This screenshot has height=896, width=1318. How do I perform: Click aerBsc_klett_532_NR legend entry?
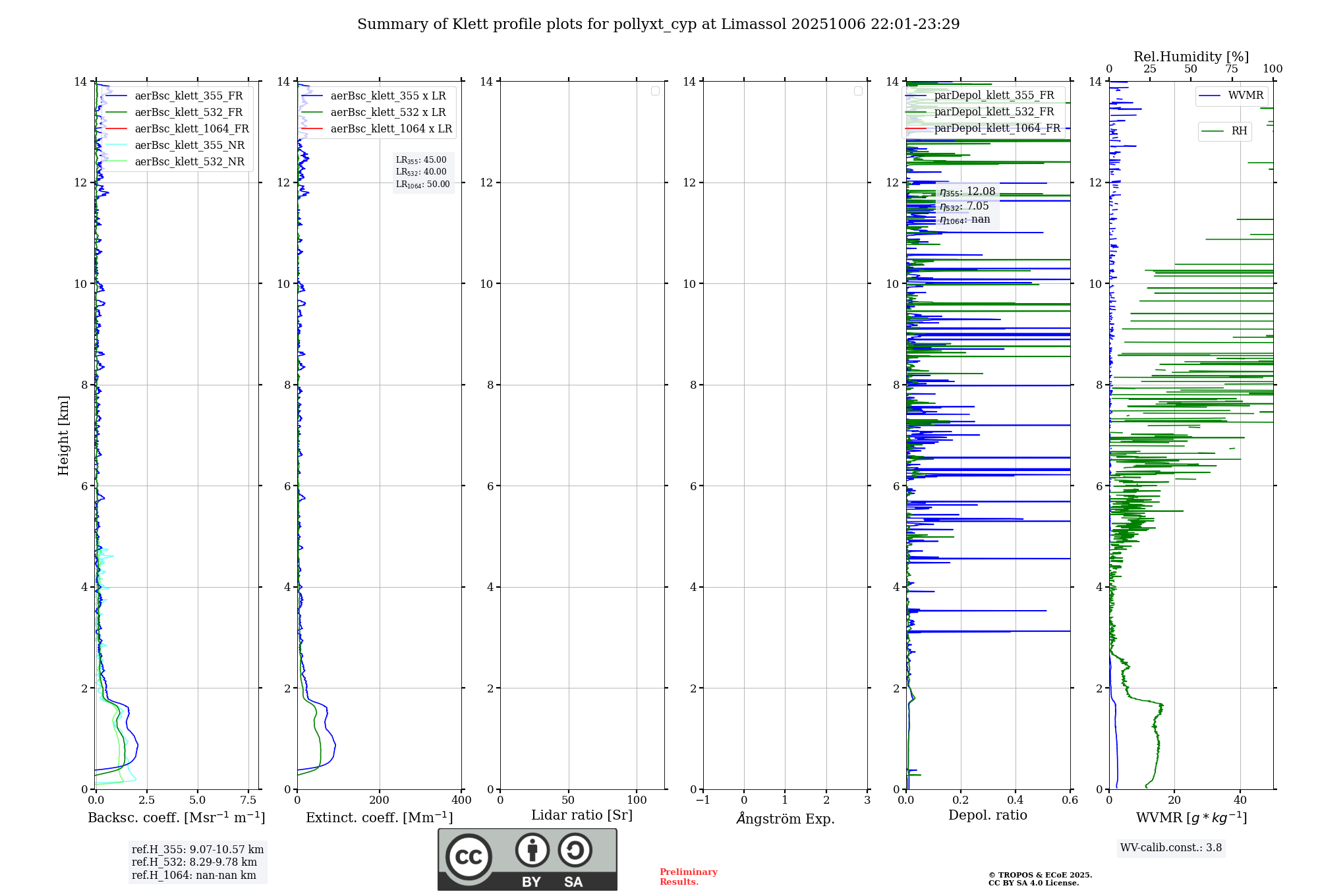189,162
